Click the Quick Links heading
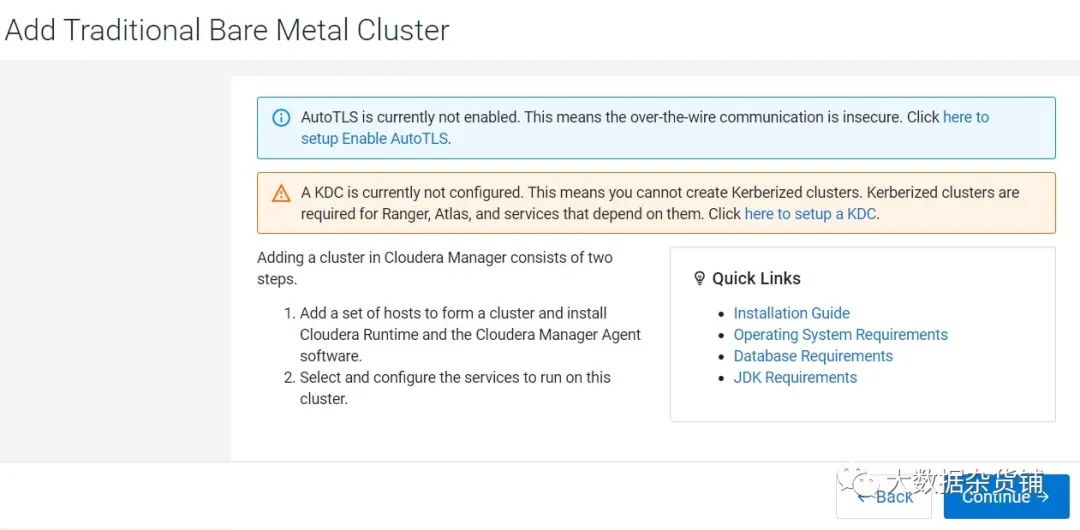1080x530 pixels. 756,278
